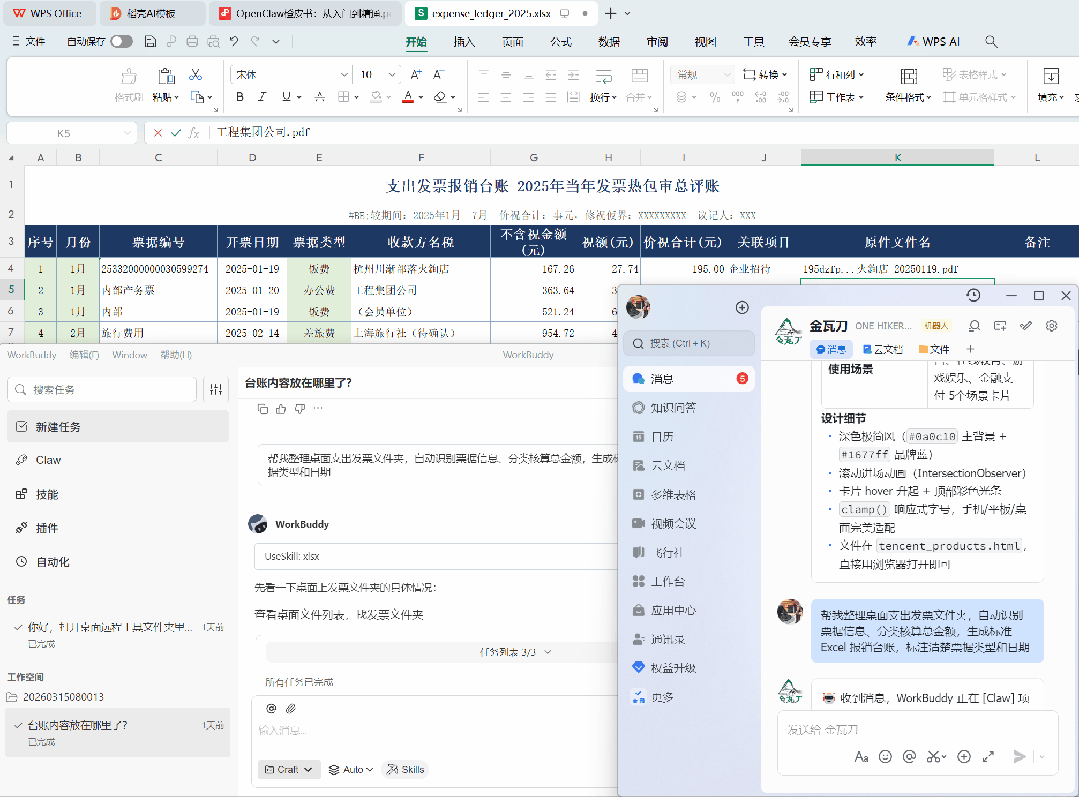Open the number format dropdown

pyautogui.click(x=727, y=74)
